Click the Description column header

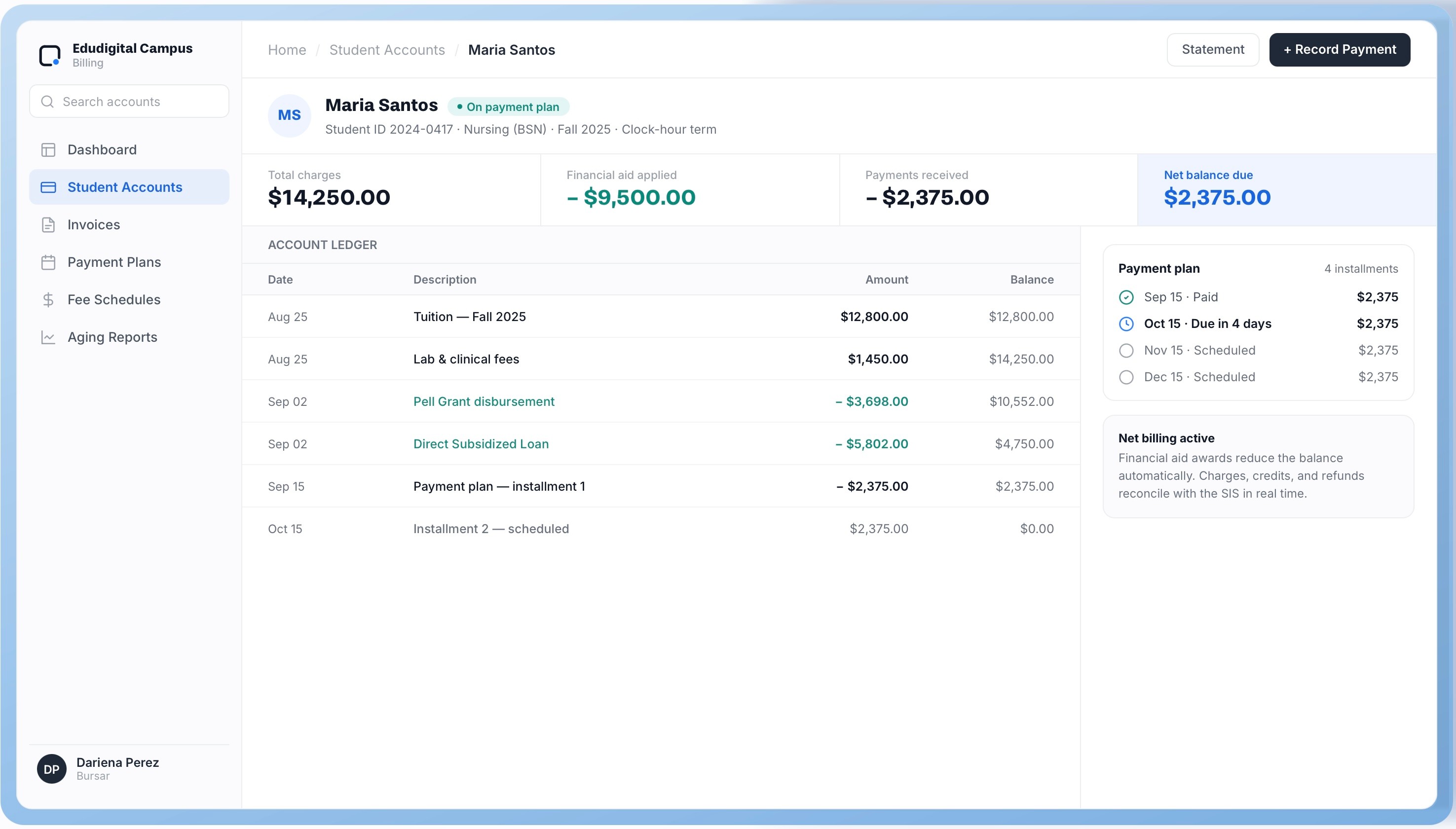click(445, 280)
